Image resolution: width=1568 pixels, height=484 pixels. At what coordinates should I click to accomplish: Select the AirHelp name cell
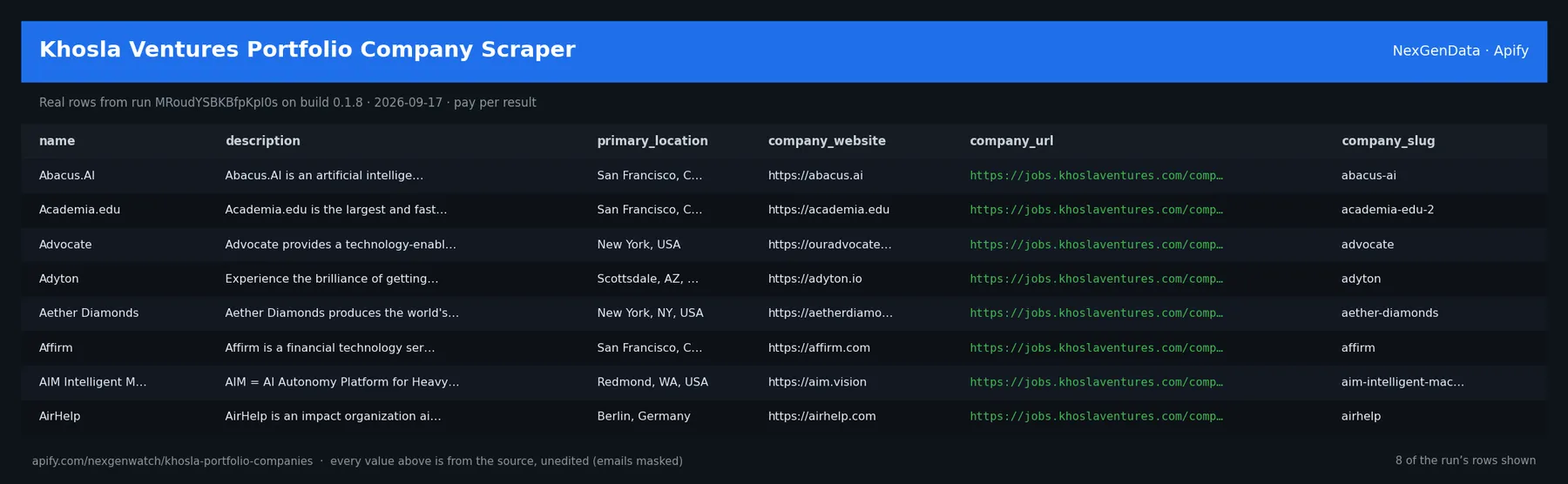coord(59,416)
